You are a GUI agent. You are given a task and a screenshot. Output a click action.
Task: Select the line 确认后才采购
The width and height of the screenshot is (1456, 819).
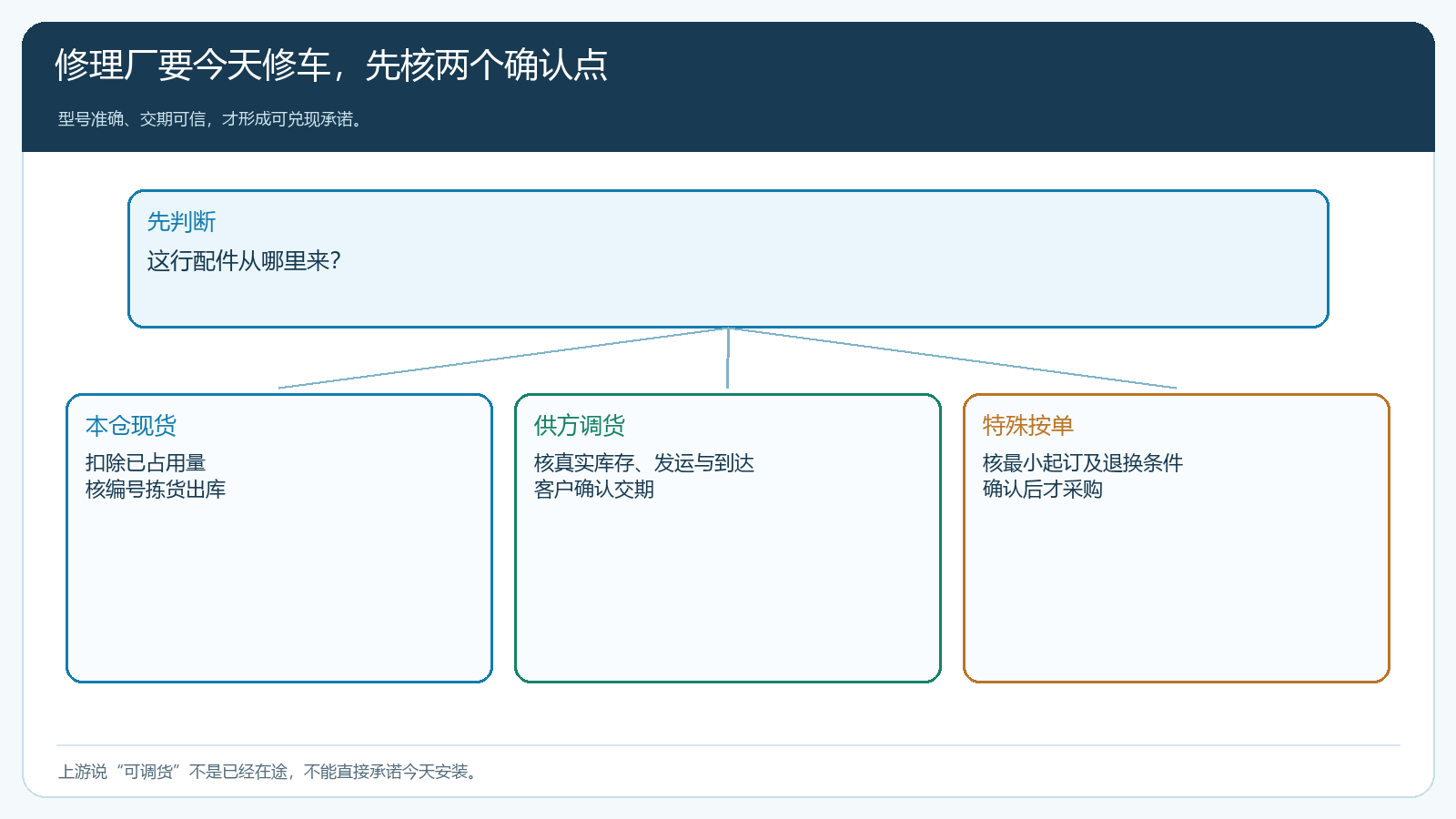[1043, 490]
